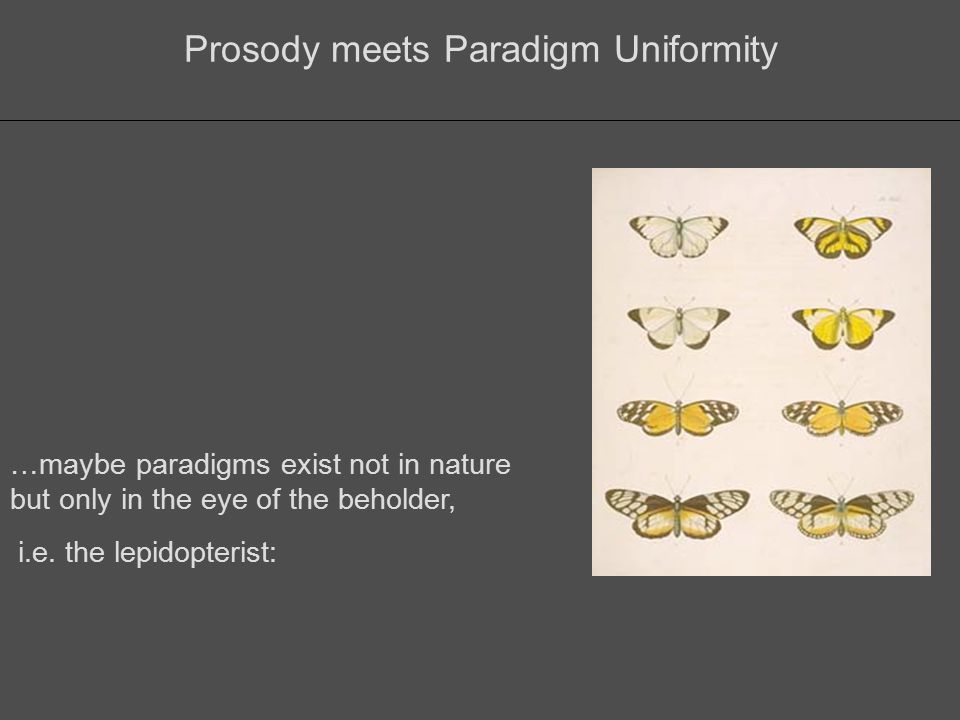Click the faint plate number on the butterfly image
Viewport: 960px width, 720px height.
coord(887,198)
